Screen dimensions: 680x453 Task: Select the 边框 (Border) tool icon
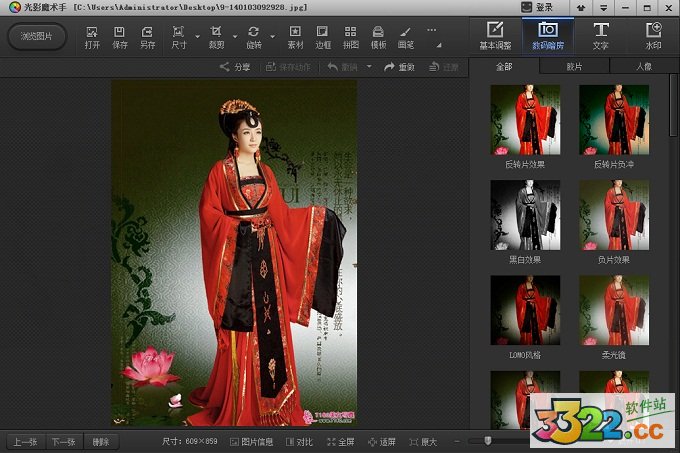tap(323, 37)
